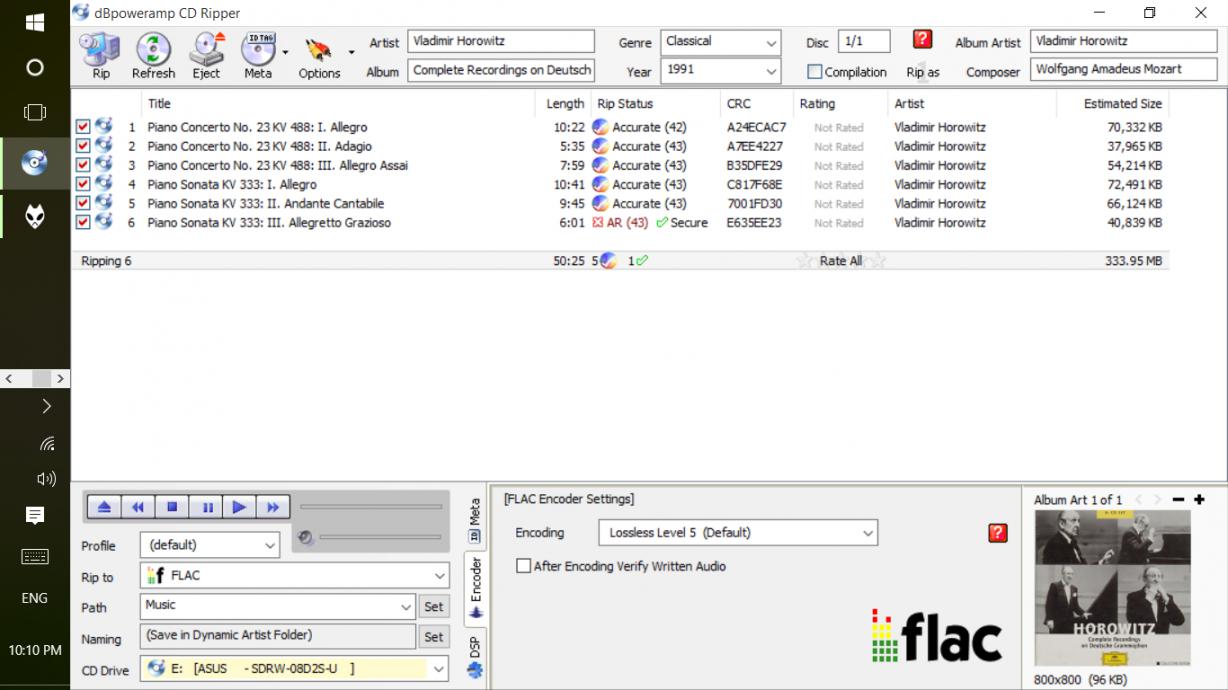Viewport: 1228px width, 690px height.
Task: Enable the Compilation checkbox
Action: 815,72
